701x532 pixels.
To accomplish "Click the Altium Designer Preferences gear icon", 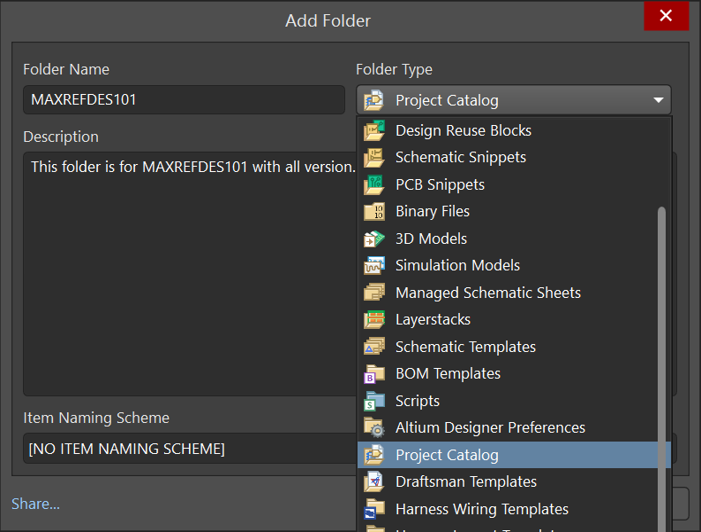I will 374,428.
